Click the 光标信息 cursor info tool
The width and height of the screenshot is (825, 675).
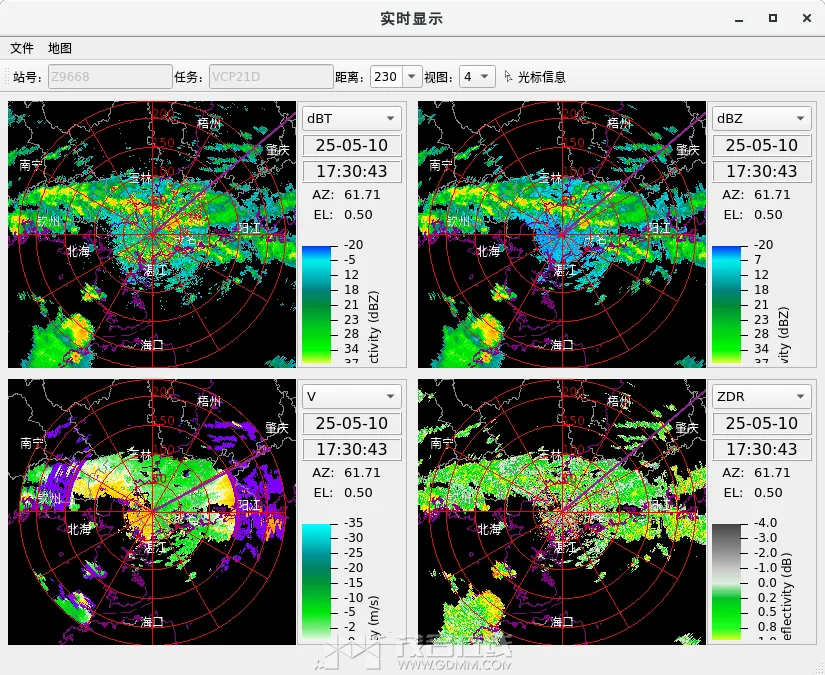pos(536,77)
